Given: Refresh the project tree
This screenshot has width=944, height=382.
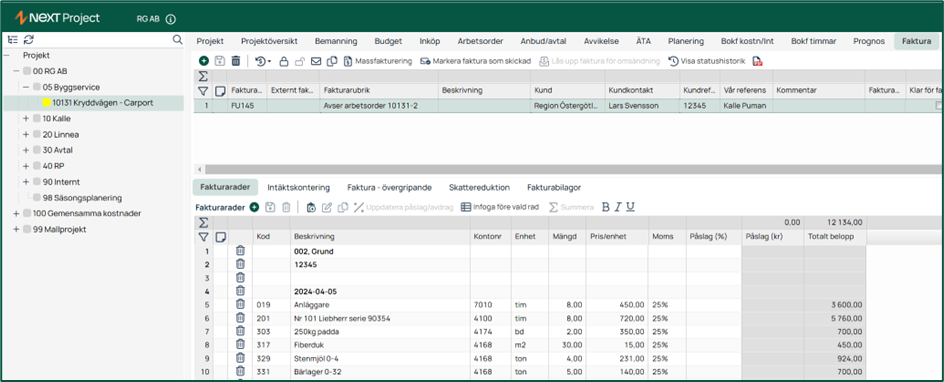Looking at the screenshot, I should [28, 40].
